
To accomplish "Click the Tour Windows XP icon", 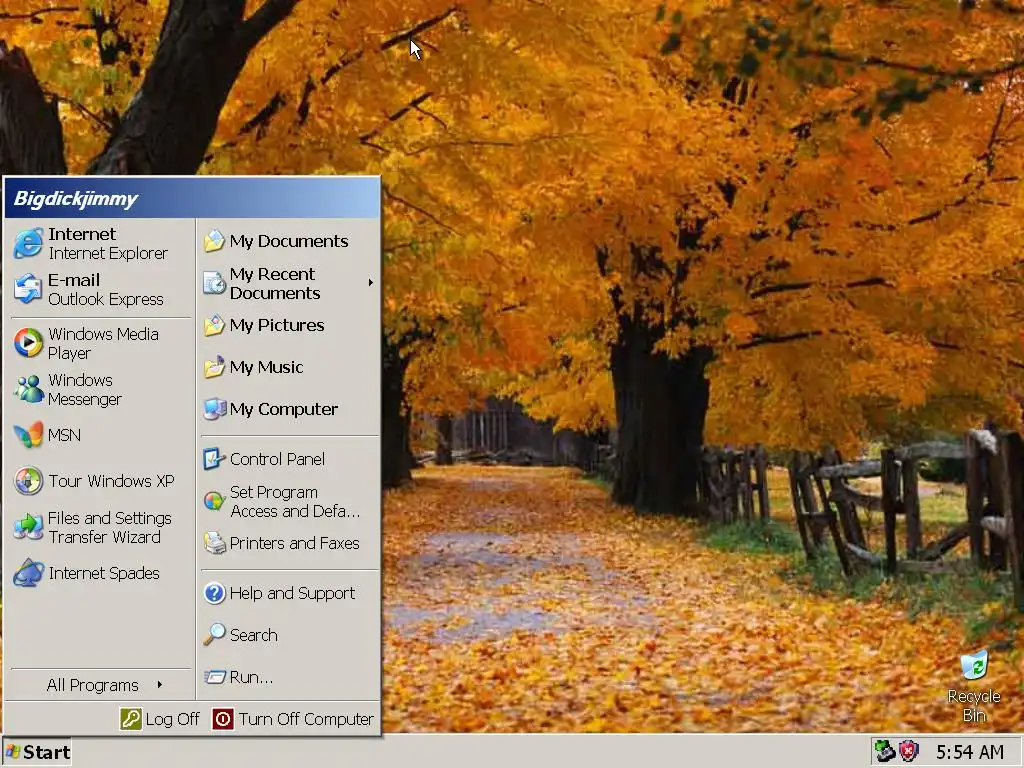I will coord(28,481).
